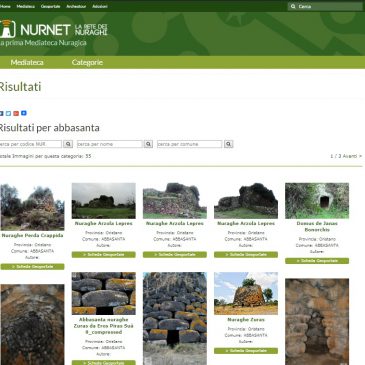Screen dimensions: 365x365
Task: Open Abbasanta nuraghe Zuras de Eros Piras thumbnail
Action: [x=104, y=293]
